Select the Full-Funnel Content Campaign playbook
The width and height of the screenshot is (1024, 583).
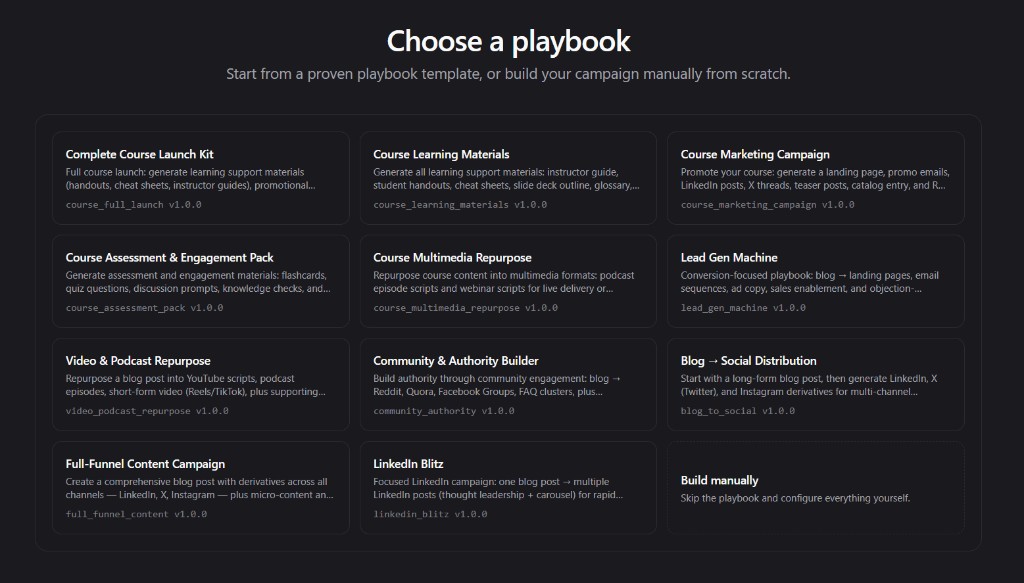(x=200, y=488)
